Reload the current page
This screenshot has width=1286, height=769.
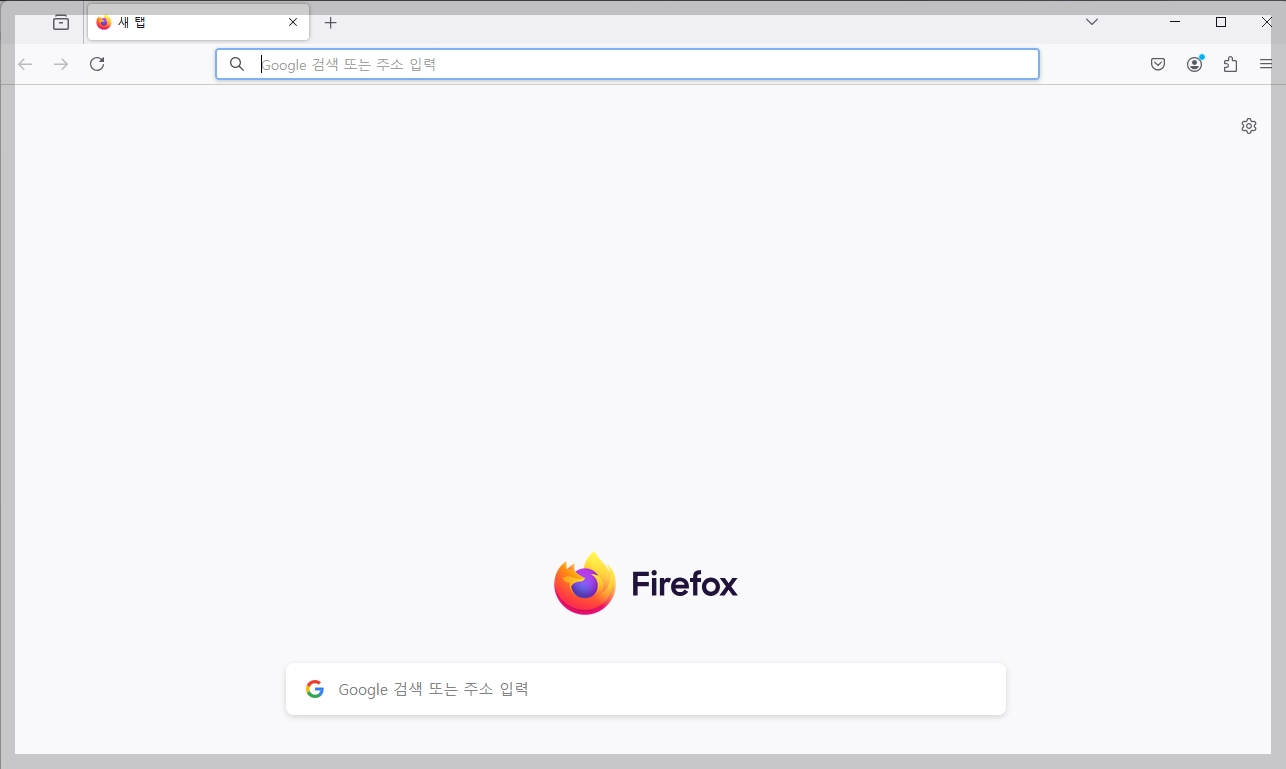97,64
